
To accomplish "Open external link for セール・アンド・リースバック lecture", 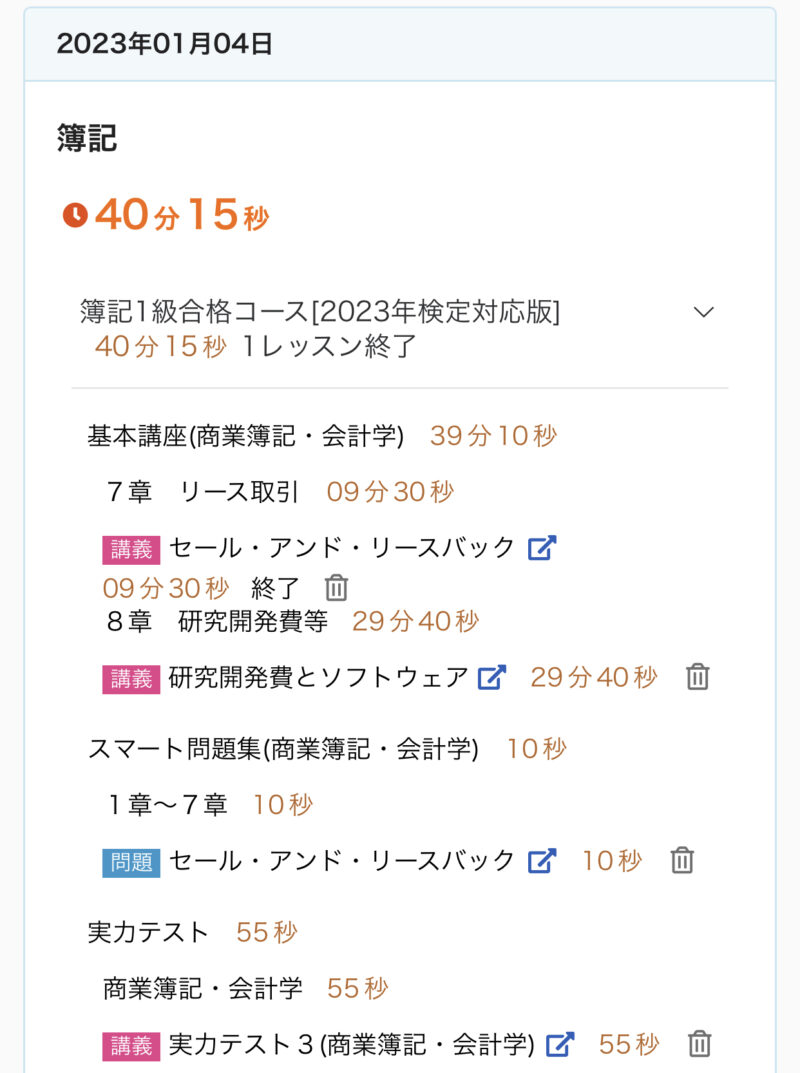I will 541,548.
